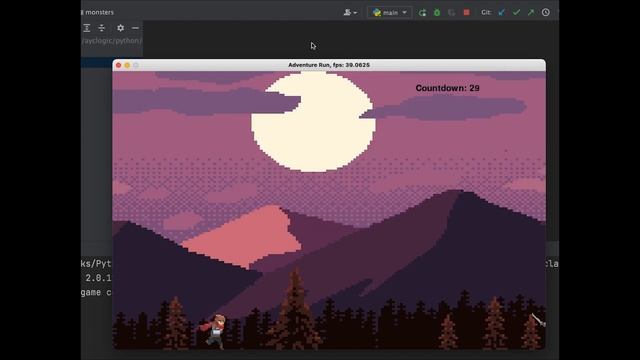Image resolution: width=640 pixels, height=360 pixels.
Task: Click the 'monsters' breadcrumb text
Action: tap(100, 12)
